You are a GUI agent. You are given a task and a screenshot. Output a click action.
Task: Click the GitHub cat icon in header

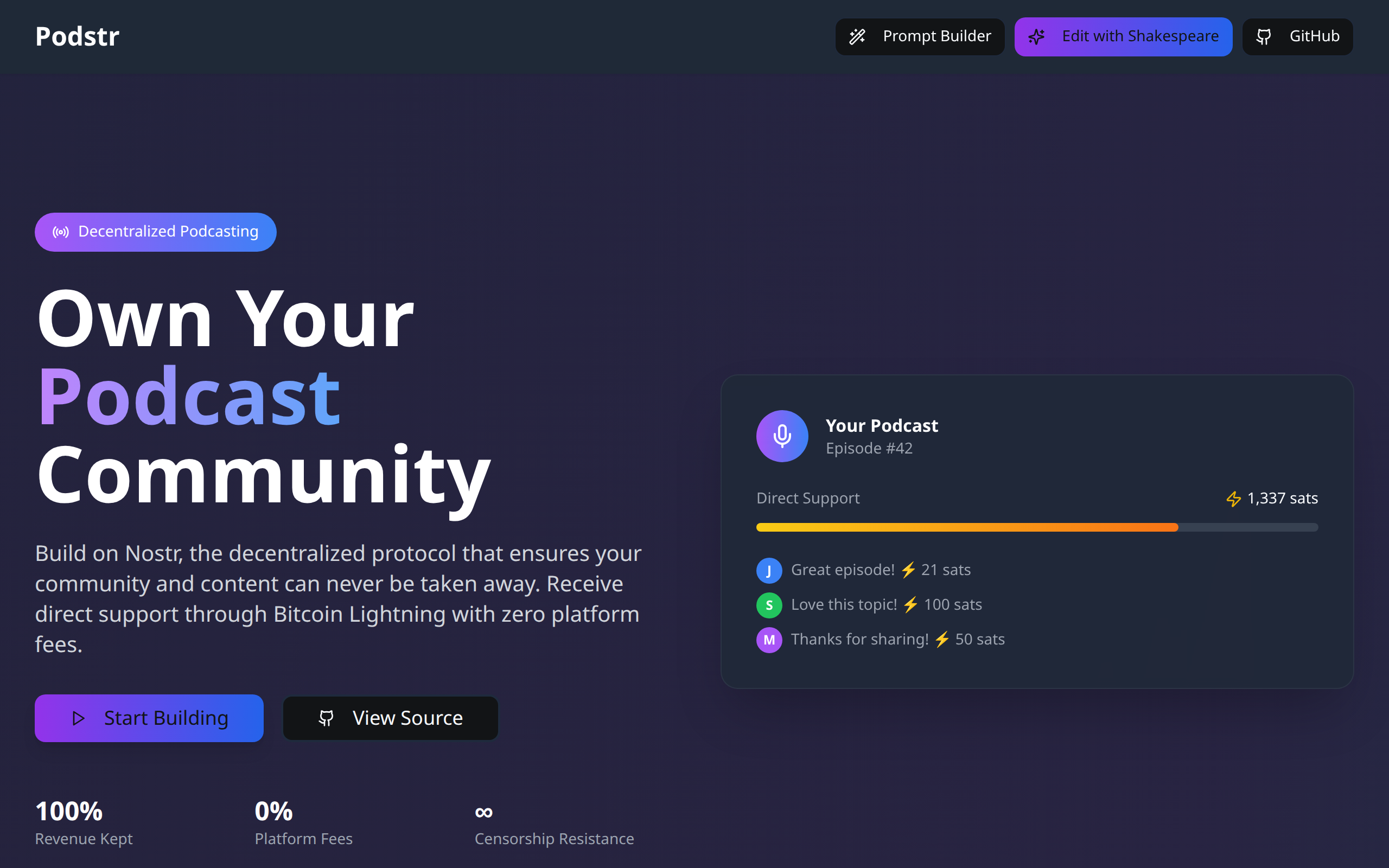pos(1263,37)
